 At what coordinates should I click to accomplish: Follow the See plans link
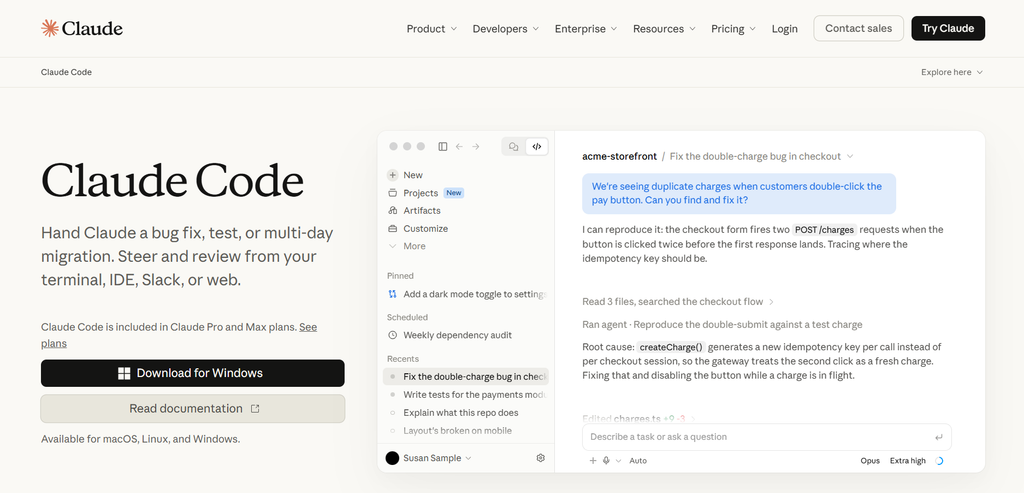pyautogui.click(x=308, y=327)
